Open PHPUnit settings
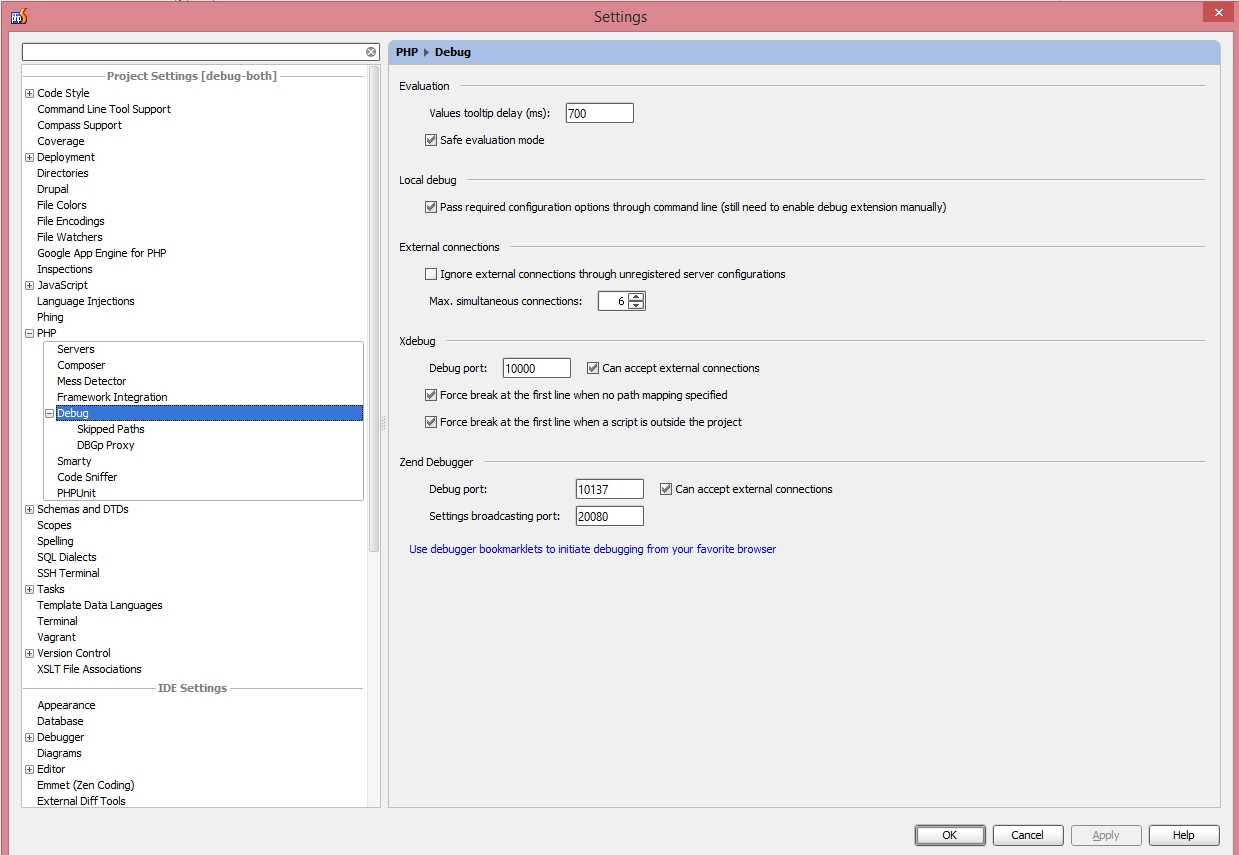1239x855 pixels. pyautogui.click(x=77, y=493)
